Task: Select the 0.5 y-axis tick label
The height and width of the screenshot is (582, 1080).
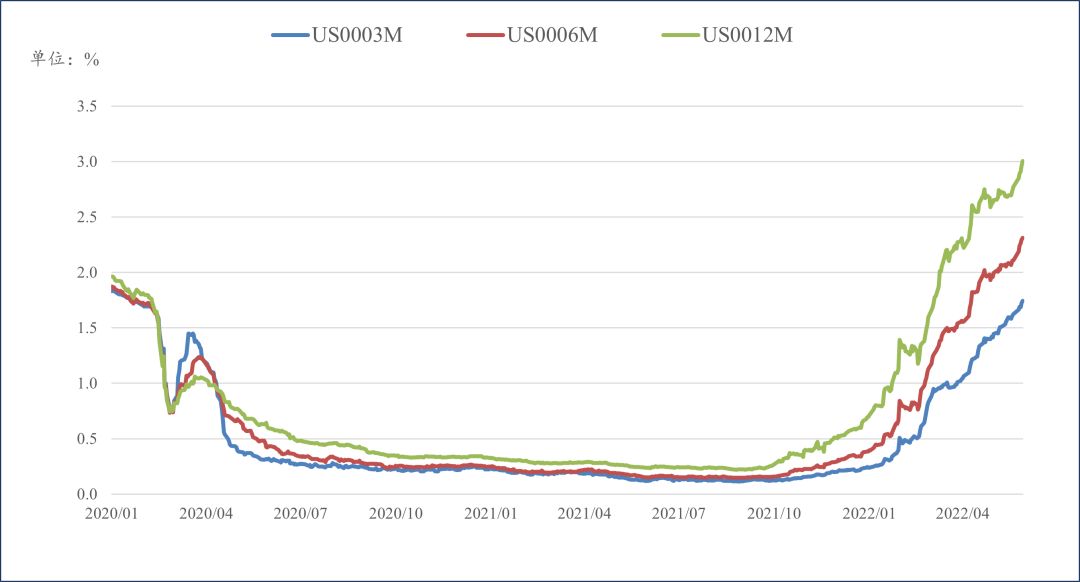Action: [88, 439]
